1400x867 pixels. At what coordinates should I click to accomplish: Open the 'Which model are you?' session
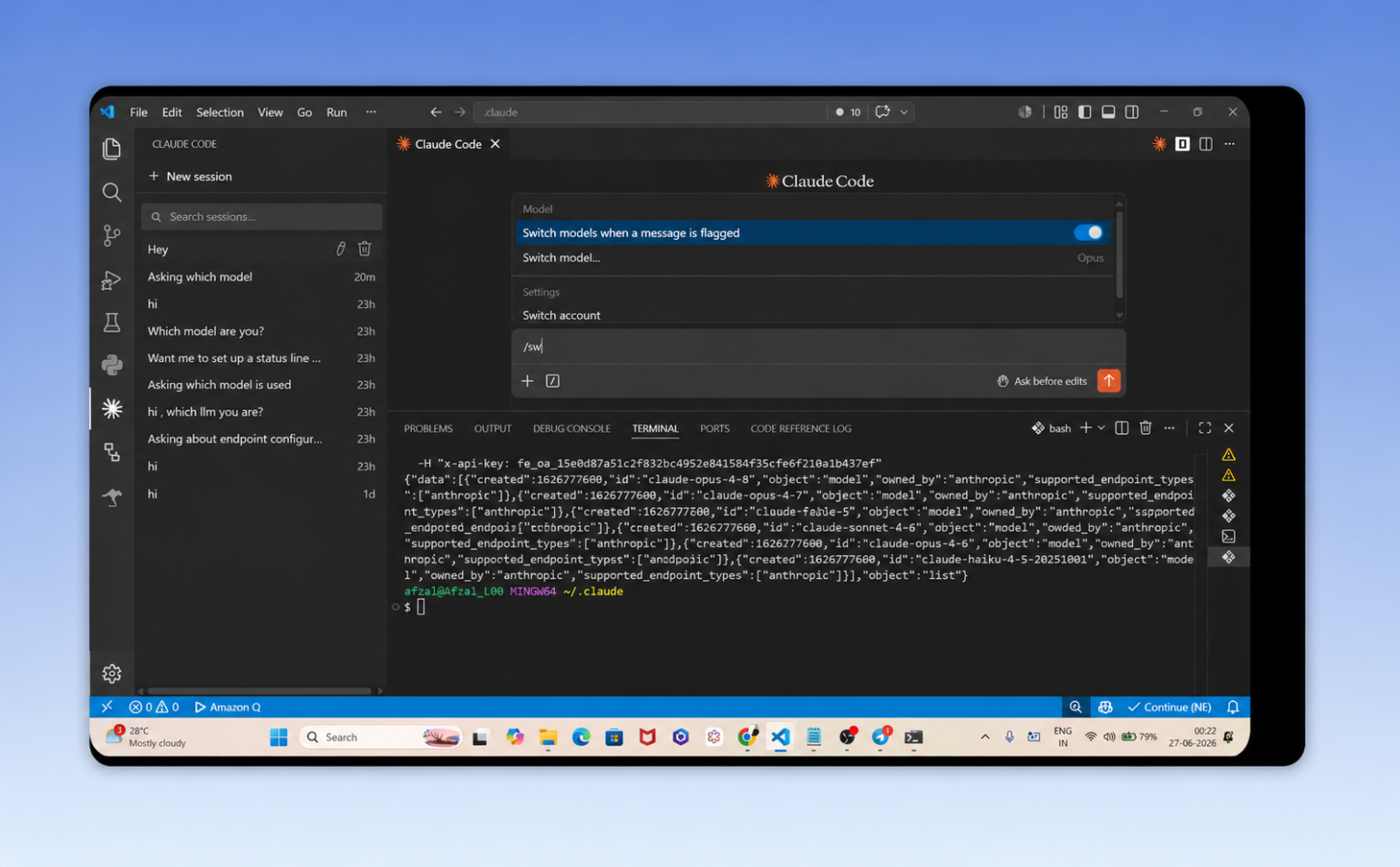coord(261,331)
